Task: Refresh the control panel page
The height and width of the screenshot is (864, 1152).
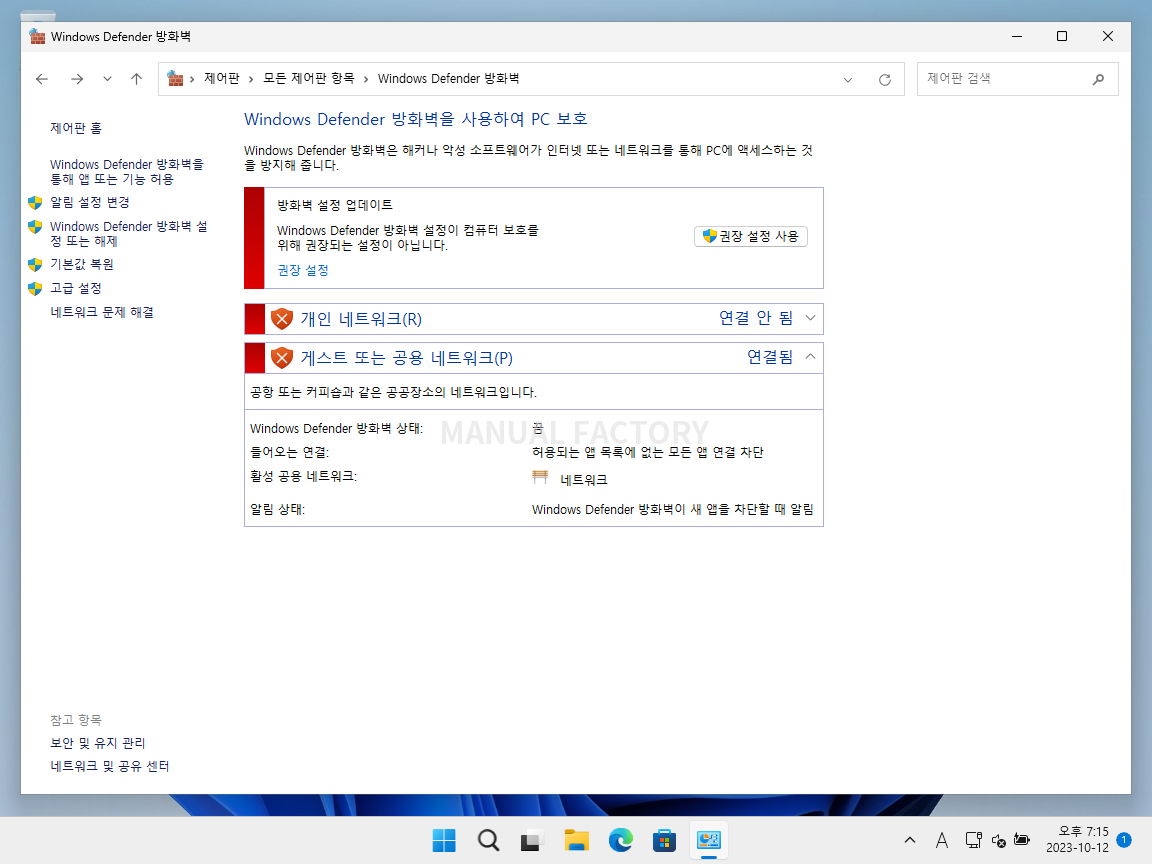Action: click(x=885, y=79)
